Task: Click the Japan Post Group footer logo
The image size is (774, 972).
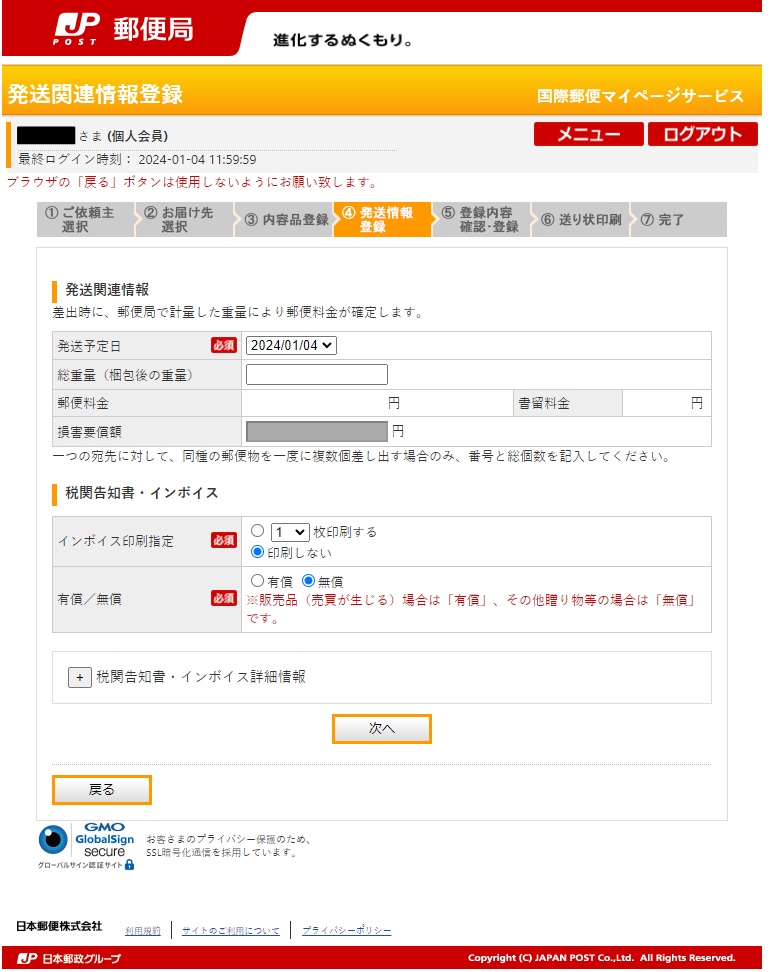Action: click(68, 959)
